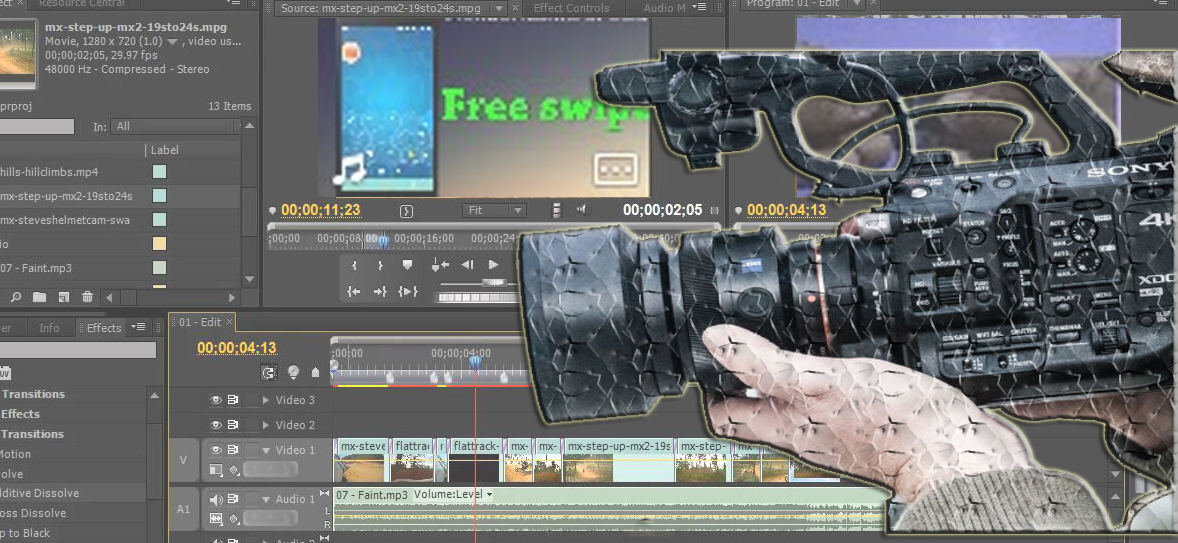The image size is (1178, 543).
Task: Open the Movie info dropdown arrow in Project
Action: pos(172,42)
